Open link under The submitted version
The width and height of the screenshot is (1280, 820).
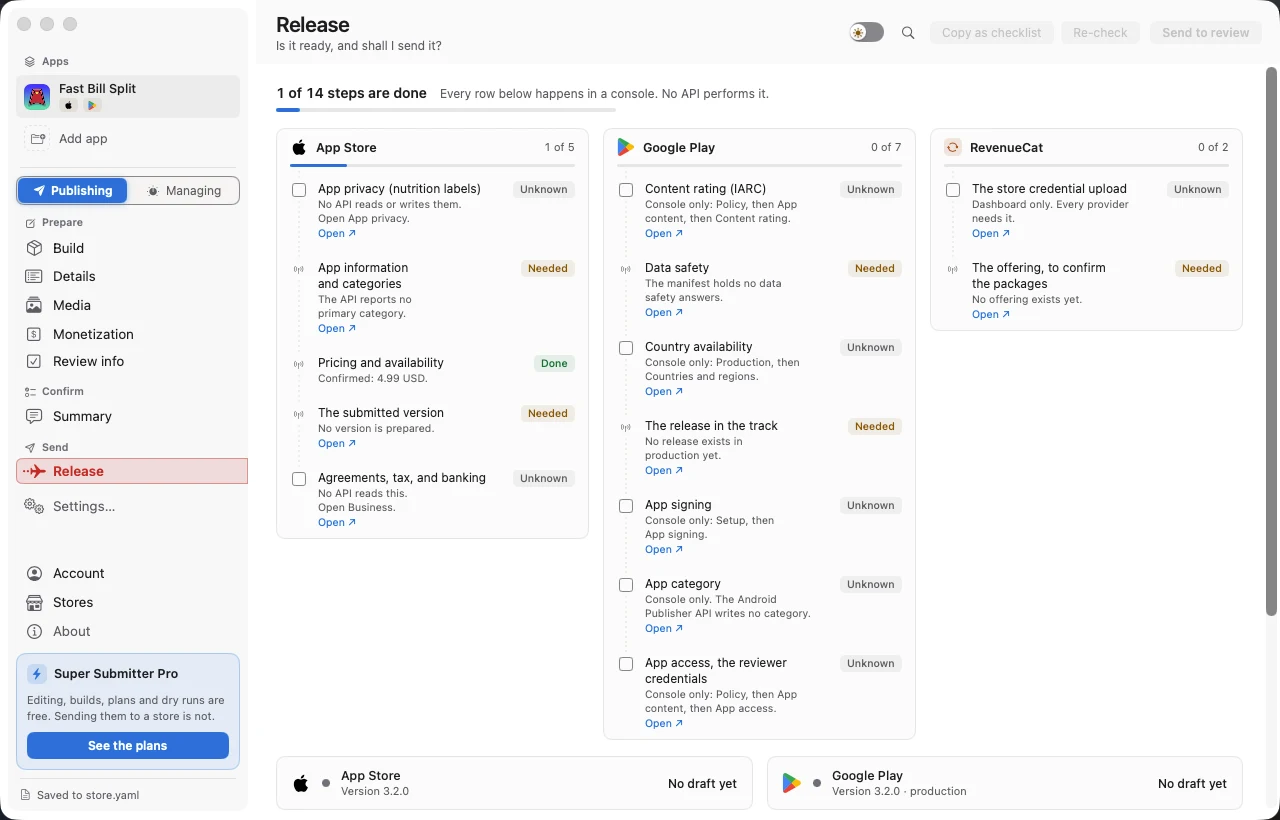(337, 444)
